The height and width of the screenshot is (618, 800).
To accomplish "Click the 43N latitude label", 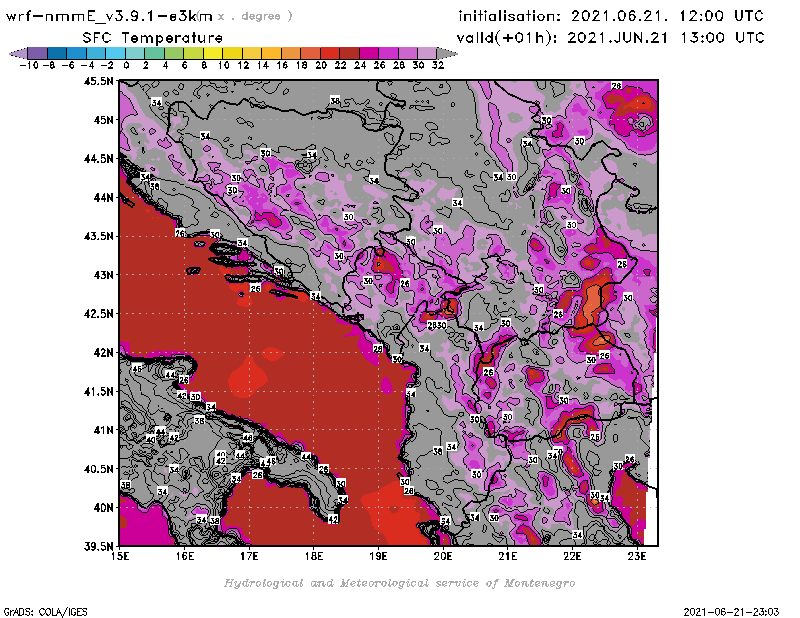I will 103,275.
